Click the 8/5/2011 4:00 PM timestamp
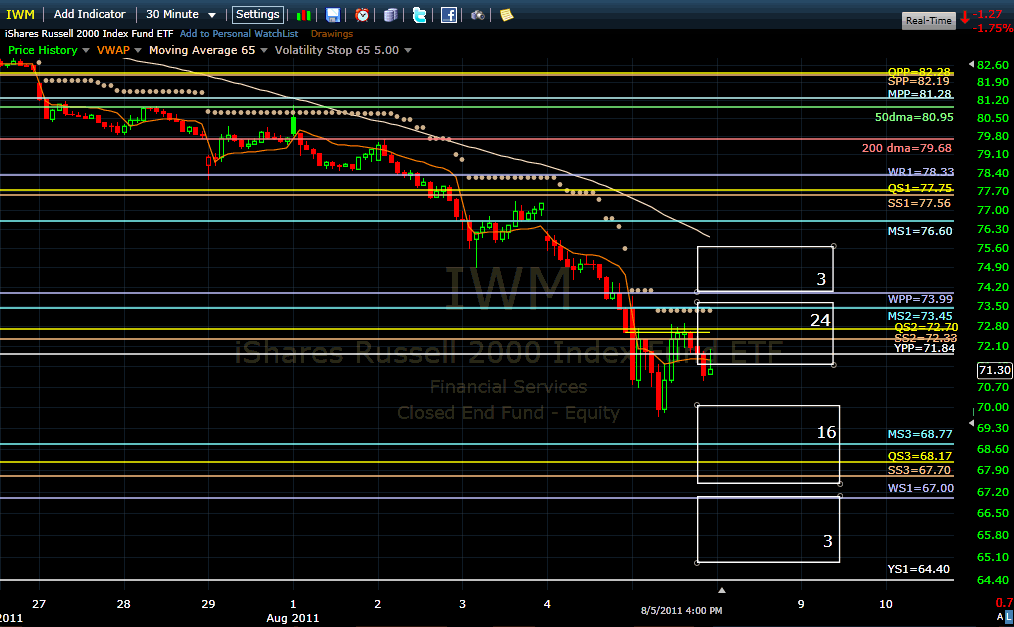The width and height of the screenshot is (1014, 627). [x=682, y=610]
